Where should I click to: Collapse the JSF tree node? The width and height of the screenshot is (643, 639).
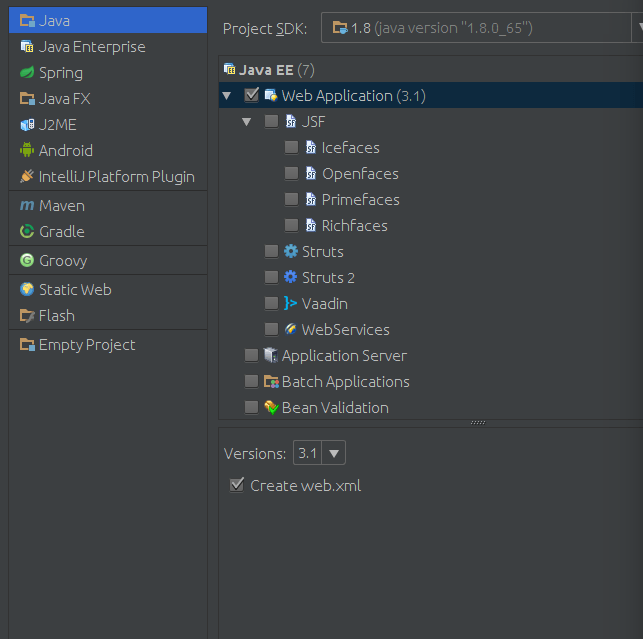pos(246,122)
